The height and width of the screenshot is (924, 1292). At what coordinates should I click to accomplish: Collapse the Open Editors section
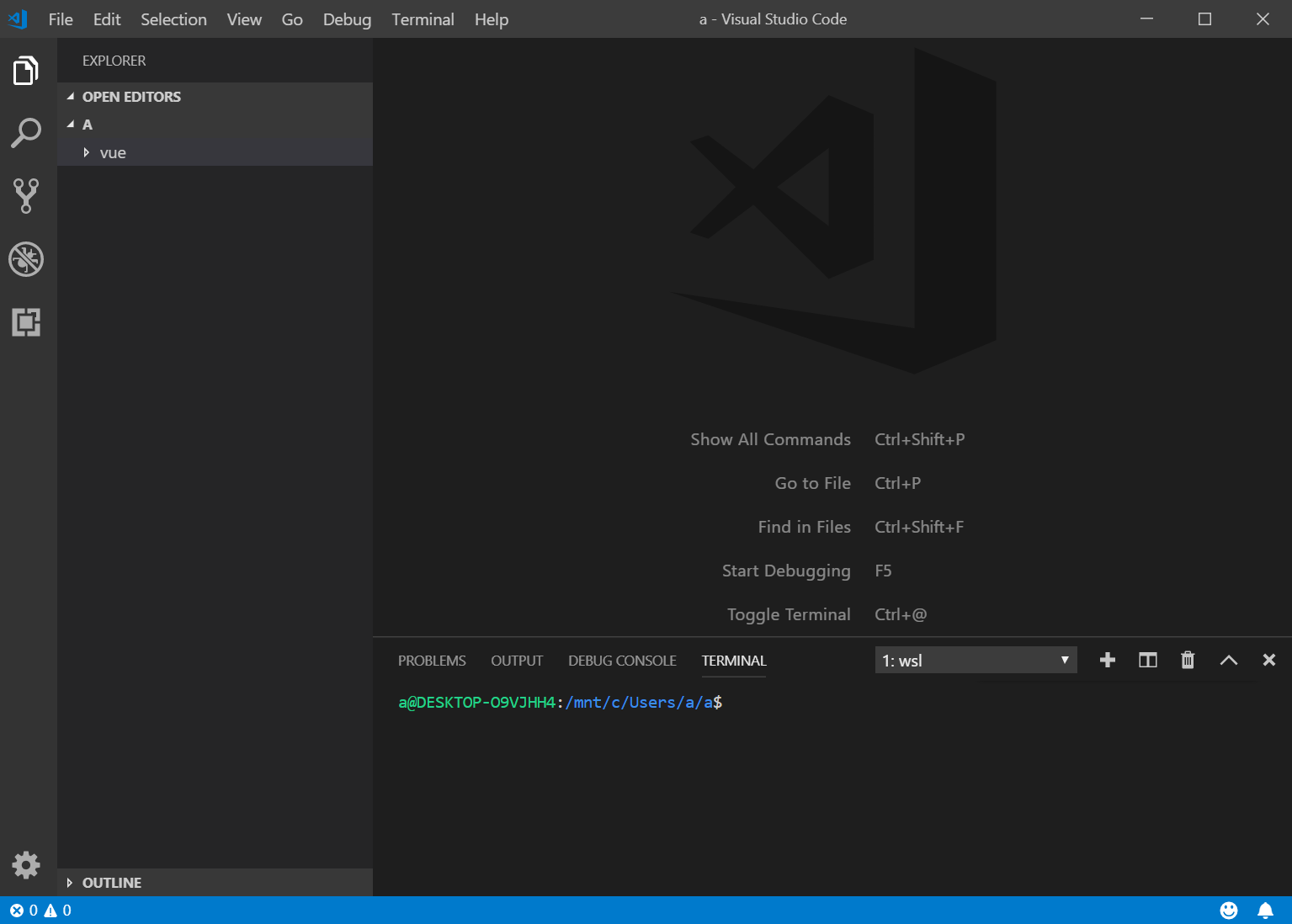point(130,97)
